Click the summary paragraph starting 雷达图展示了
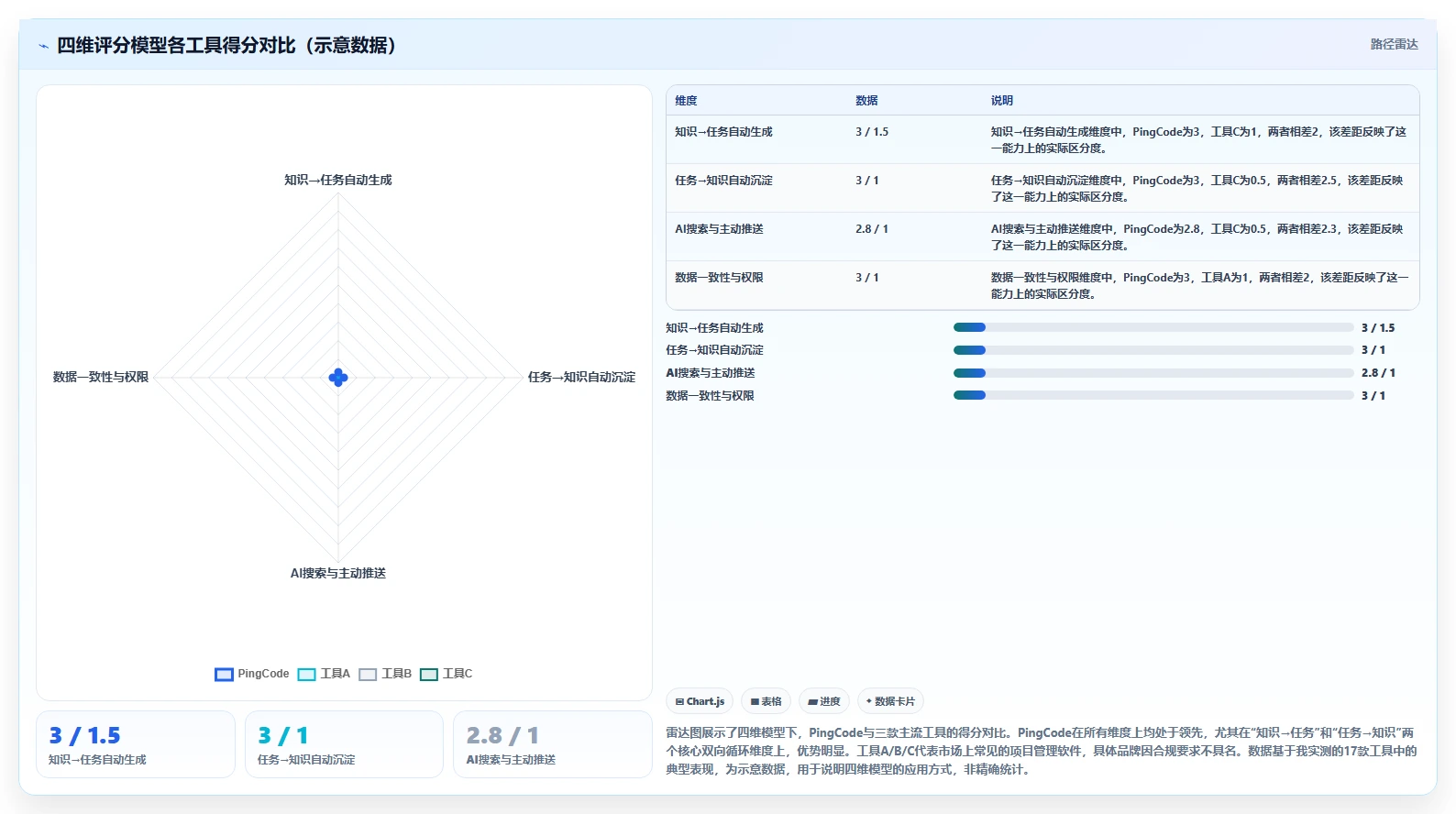Viewport: 1456px width, 814px height. [1042, 751]
